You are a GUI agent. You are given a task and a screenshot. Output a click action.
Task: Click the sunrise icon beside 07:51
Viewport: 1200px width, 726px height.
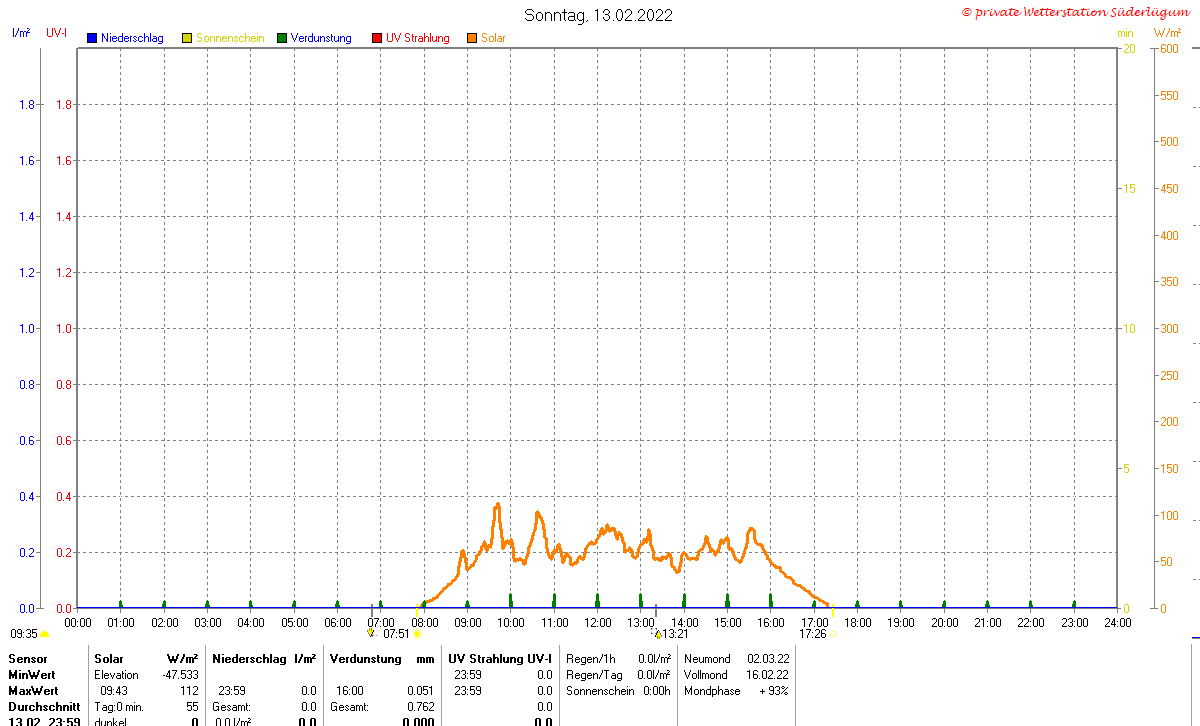(417, 634)
